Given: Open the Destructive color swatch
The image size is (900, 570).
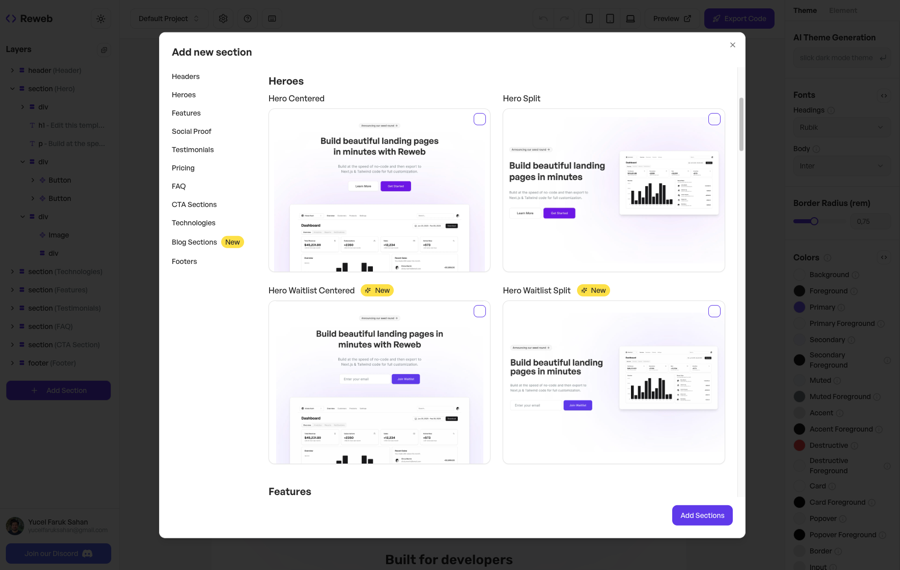Looking at the screenshot, I should pyautogui.click(x=799, y=445).
